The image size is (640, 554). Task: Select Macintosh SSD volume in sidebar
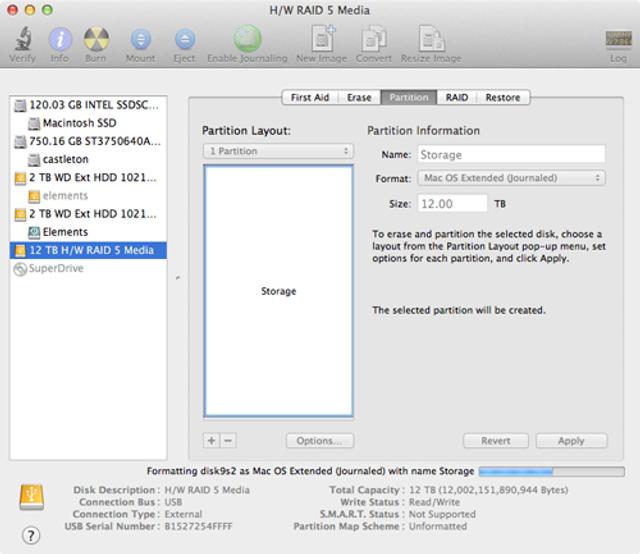click(79, 123)
